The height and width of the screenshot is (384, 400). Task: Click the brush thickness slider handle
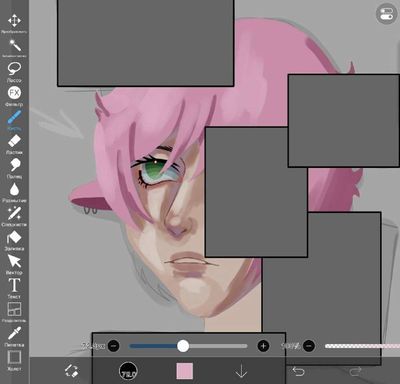click(x=183, y=346)
